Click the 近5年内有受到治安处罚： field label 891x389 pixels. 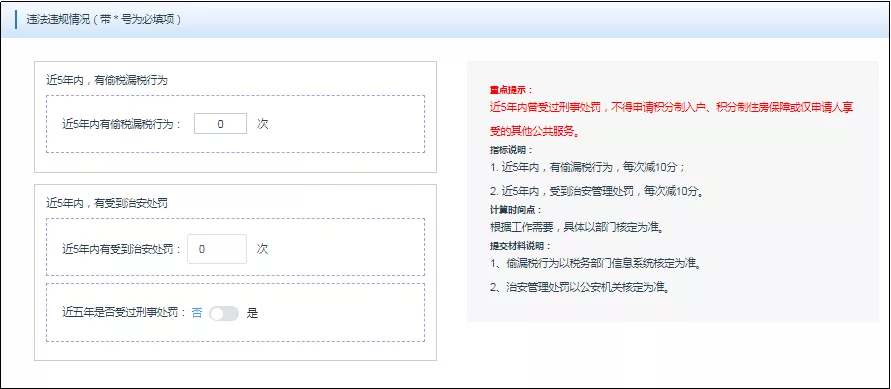point(122,249)
